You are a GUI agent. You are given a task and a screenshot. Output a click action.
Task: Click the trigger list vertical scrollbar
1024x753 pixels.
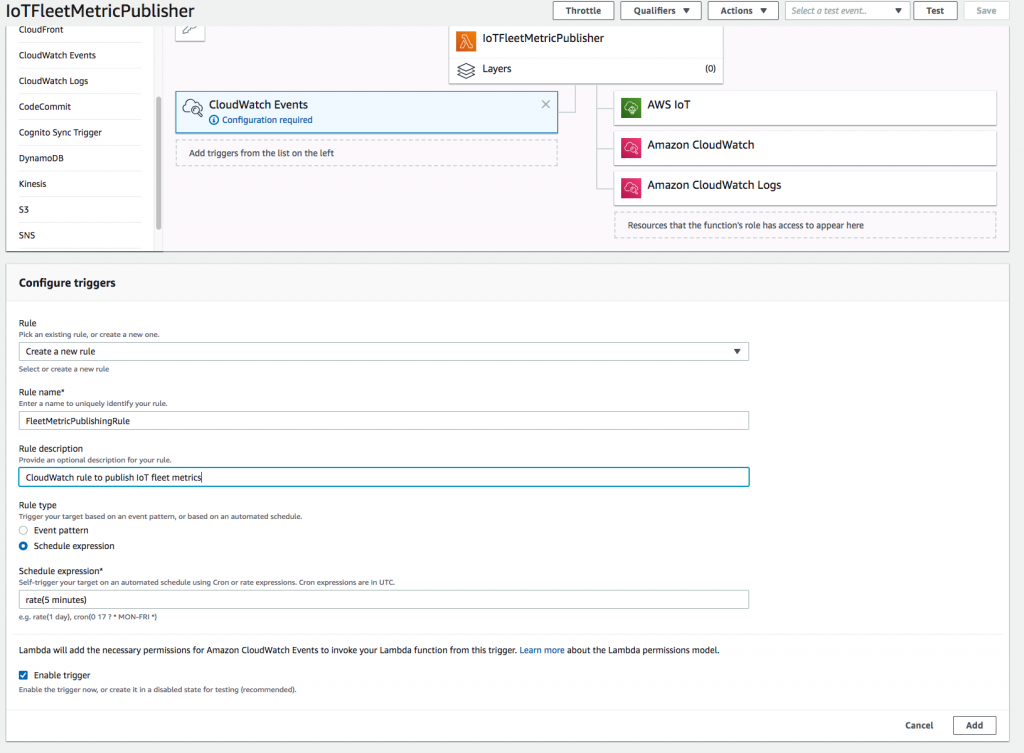(x=158, y=163)
